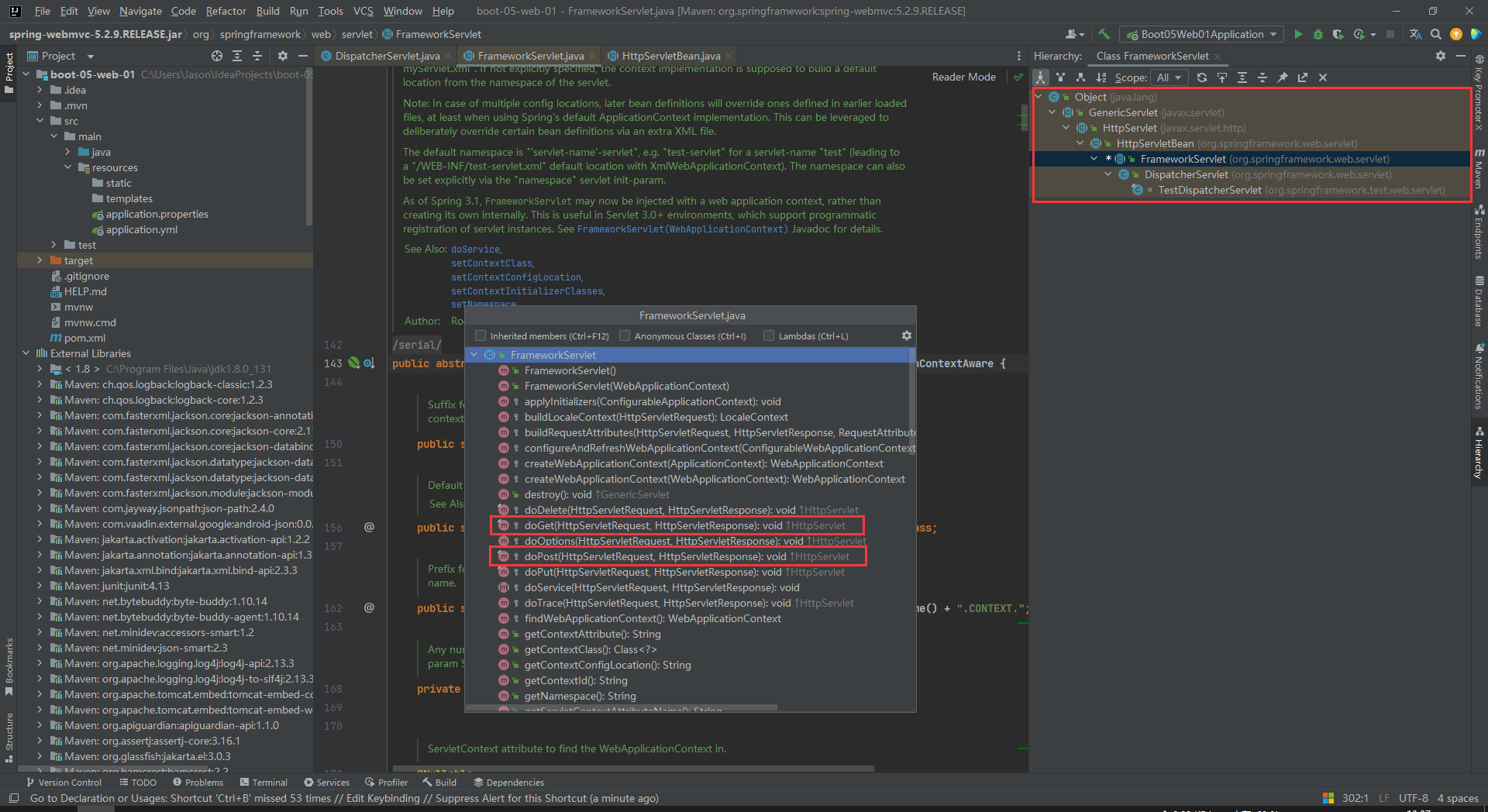1488x812 pixels.
Task: Enable Inherited members checkbox
Action: 480,335
